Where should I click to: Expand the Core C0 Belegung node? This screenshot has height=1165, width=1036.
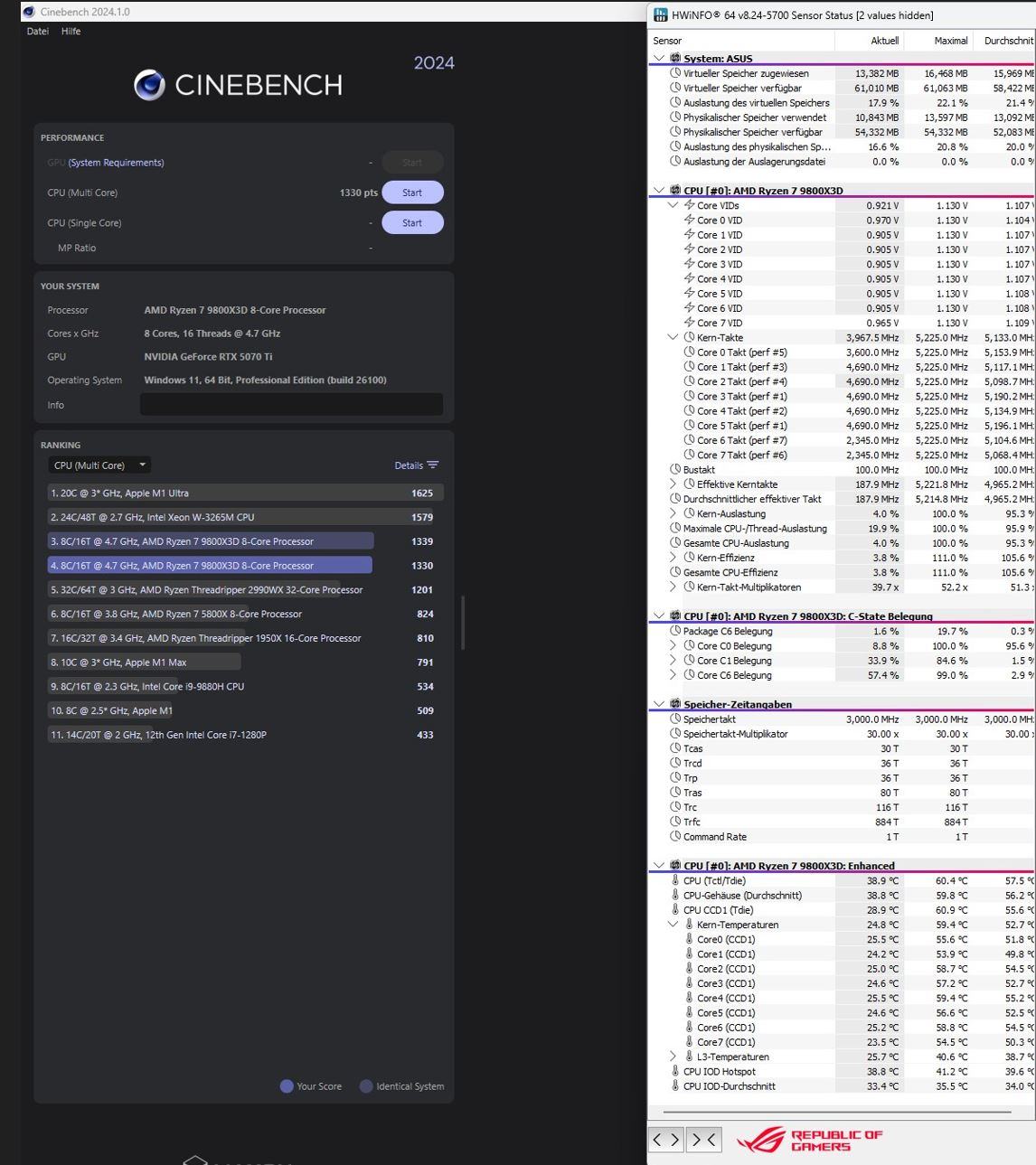pos(673,645)
